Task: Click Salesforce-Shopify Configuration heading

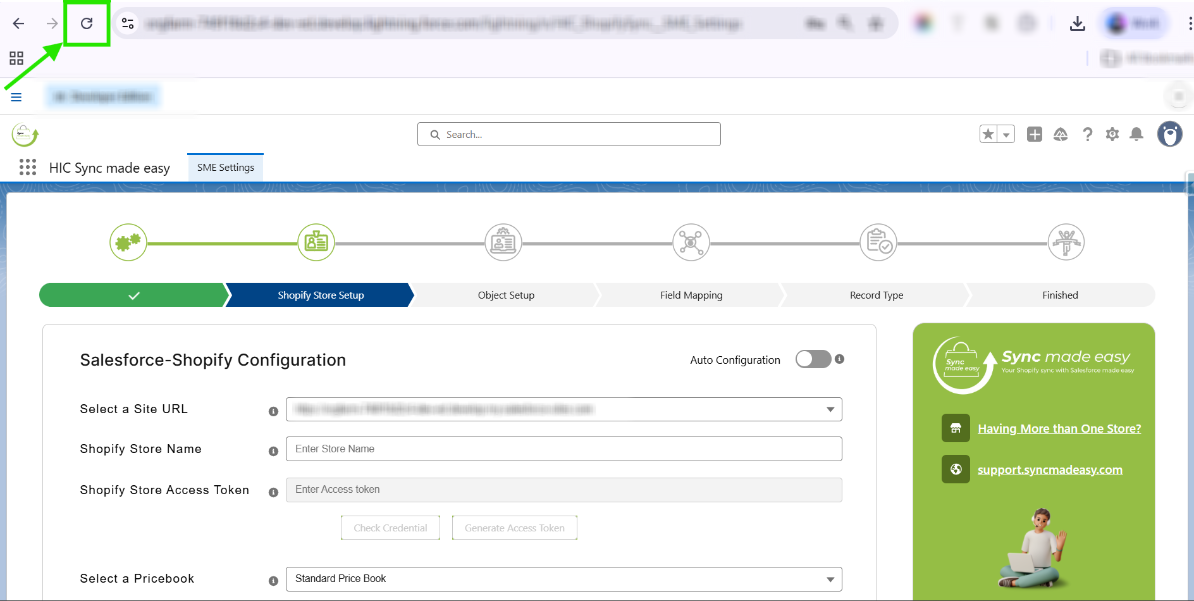Action: click(213, 360)
